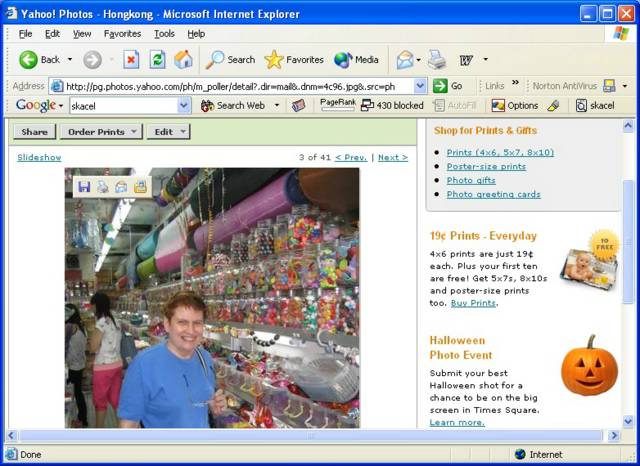Open the Search magnifier toolbar button
The height and width of the screenshot is (466, 640).
pyautogui.click(x=230, y=60)
